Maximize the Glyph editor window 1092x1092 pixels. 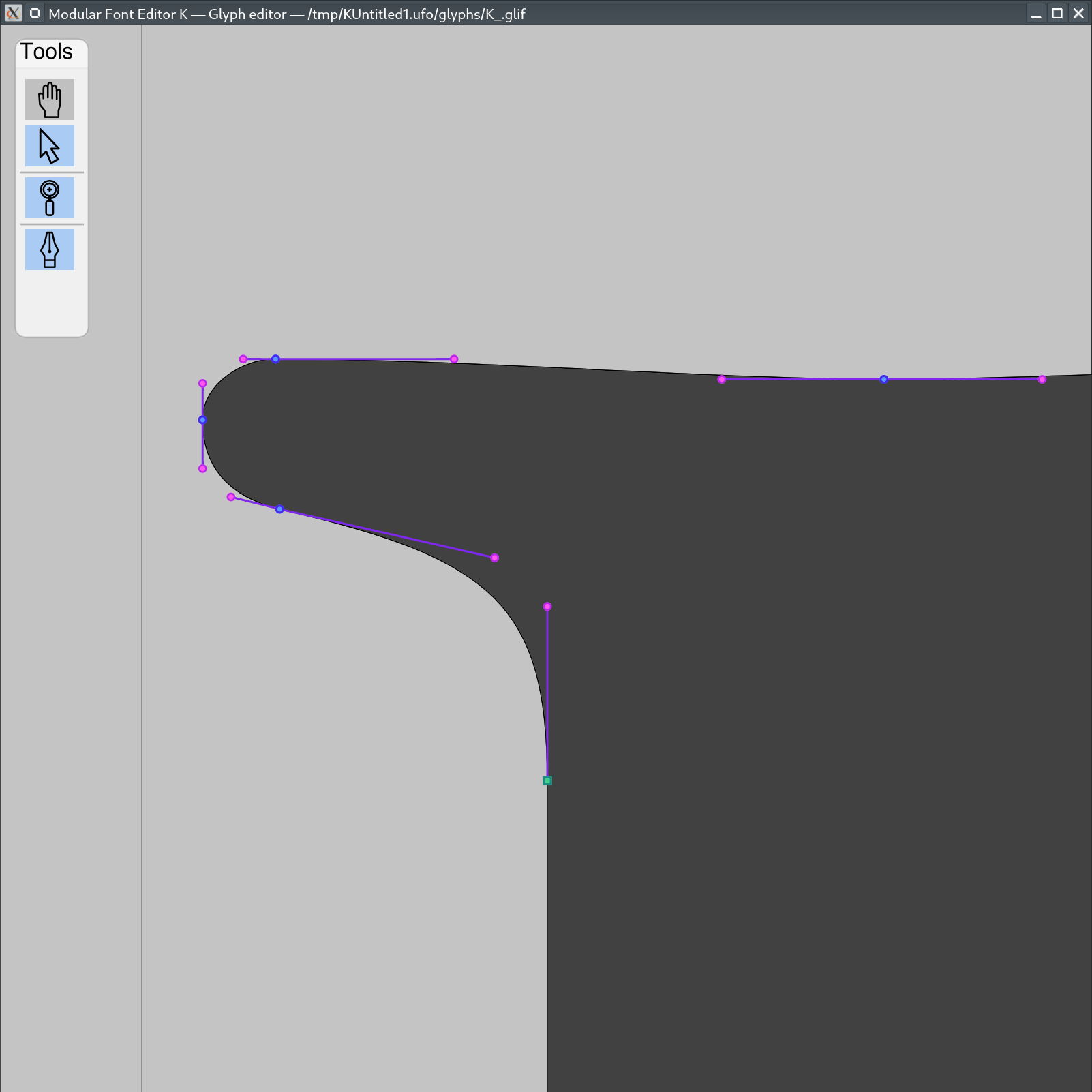click(1057, 13)
